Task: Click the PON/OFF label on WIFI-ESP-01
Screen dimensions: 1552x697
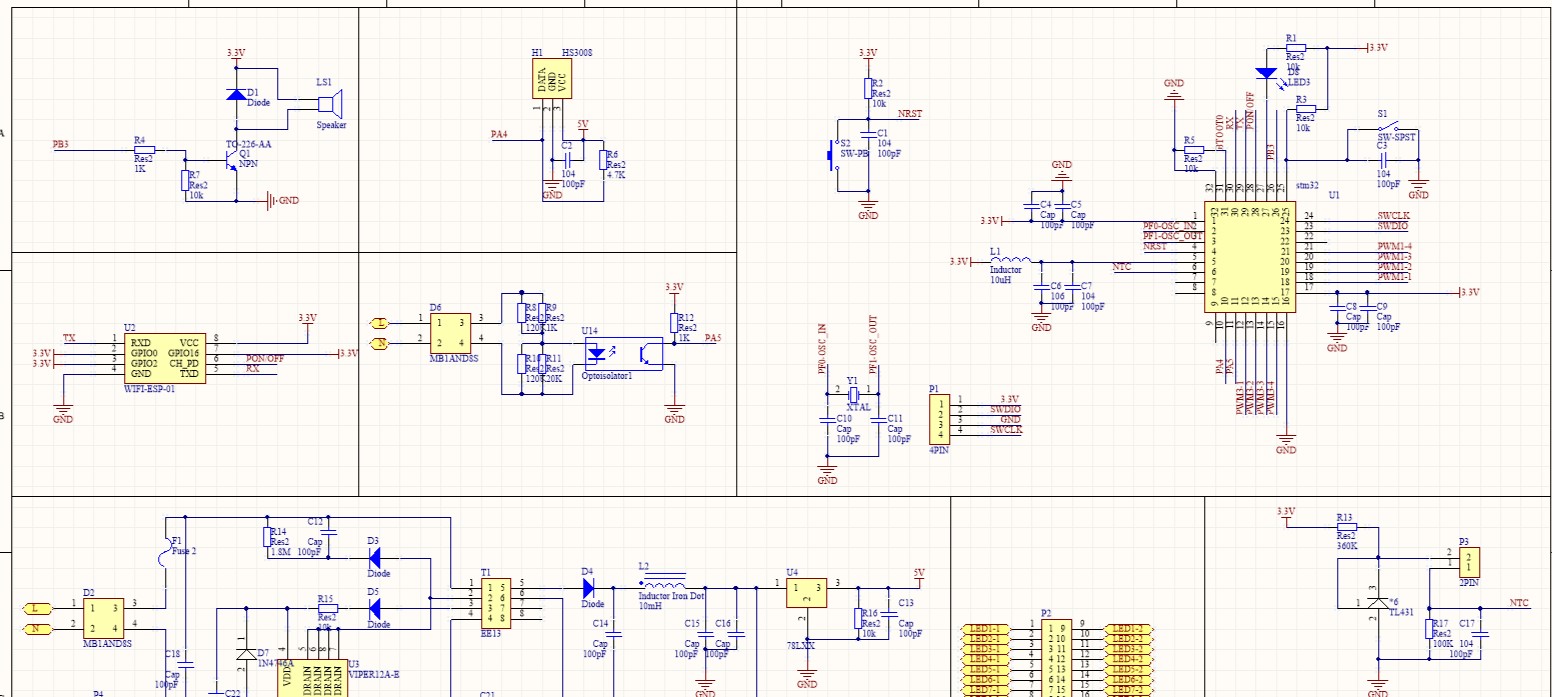Action: (x=265, y=358)
